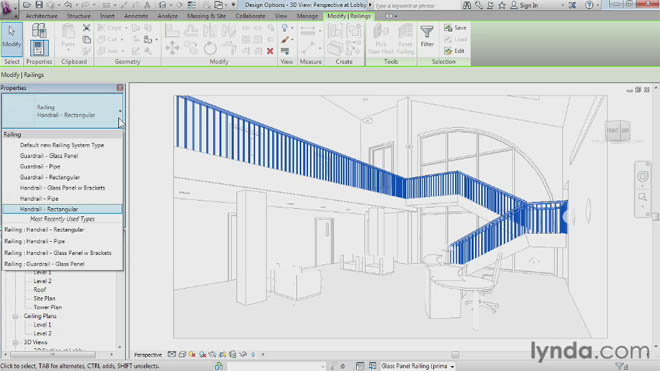The width and height of the screenshot is (660, 371).
Task: Save the selection set
Action: (455, 28)
